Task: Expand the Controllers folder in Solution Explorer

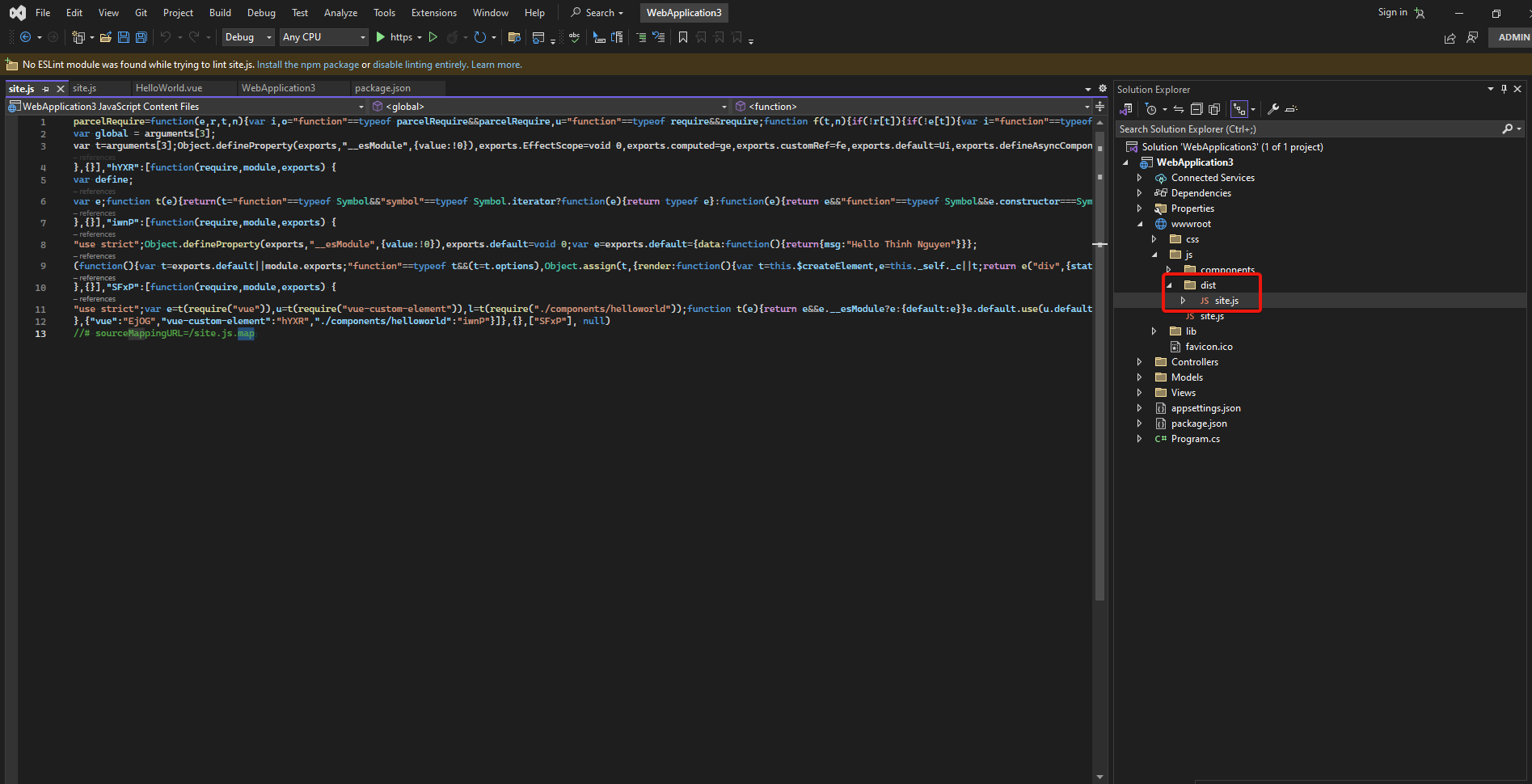Action: tap(1140, 362)
